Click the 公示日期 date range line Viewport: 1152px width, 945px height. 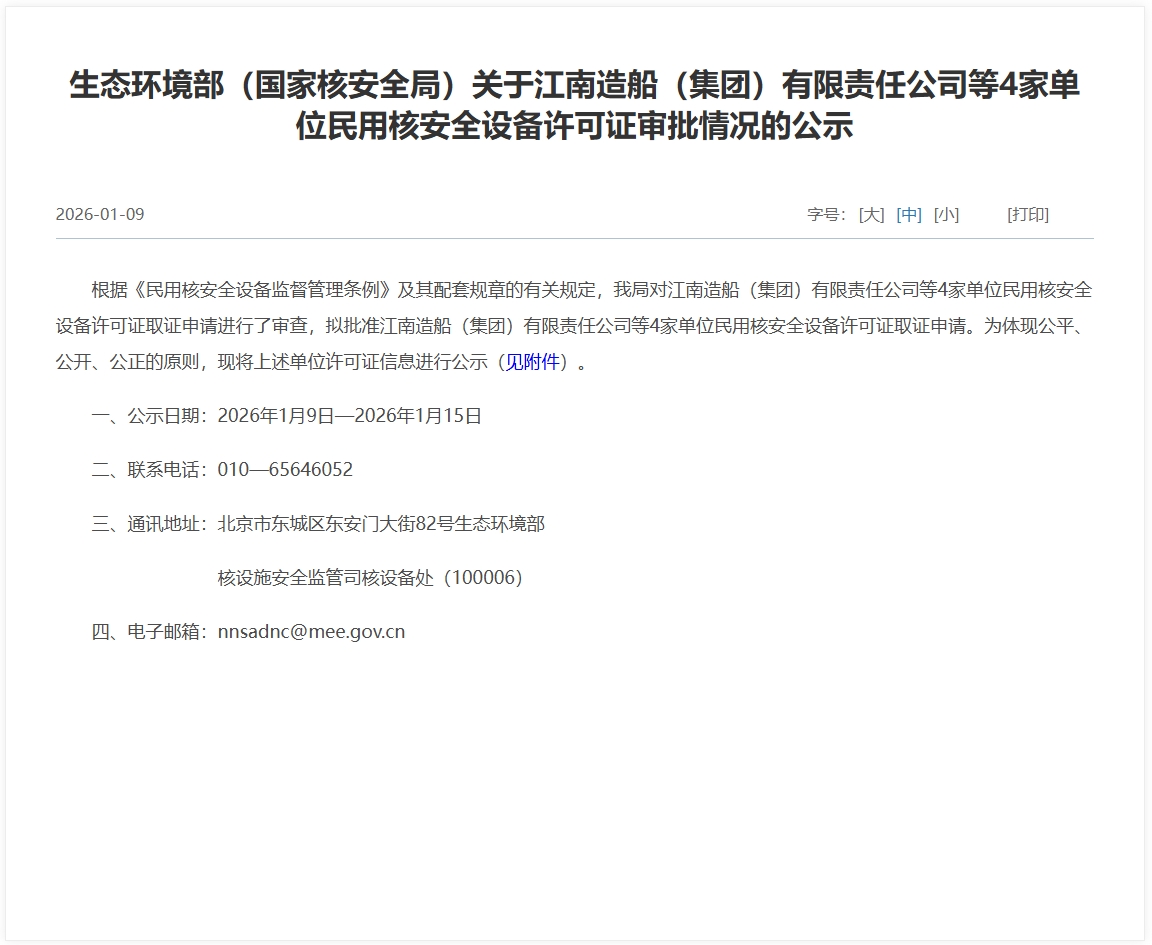pyautogui.click(x=287, y=416)
